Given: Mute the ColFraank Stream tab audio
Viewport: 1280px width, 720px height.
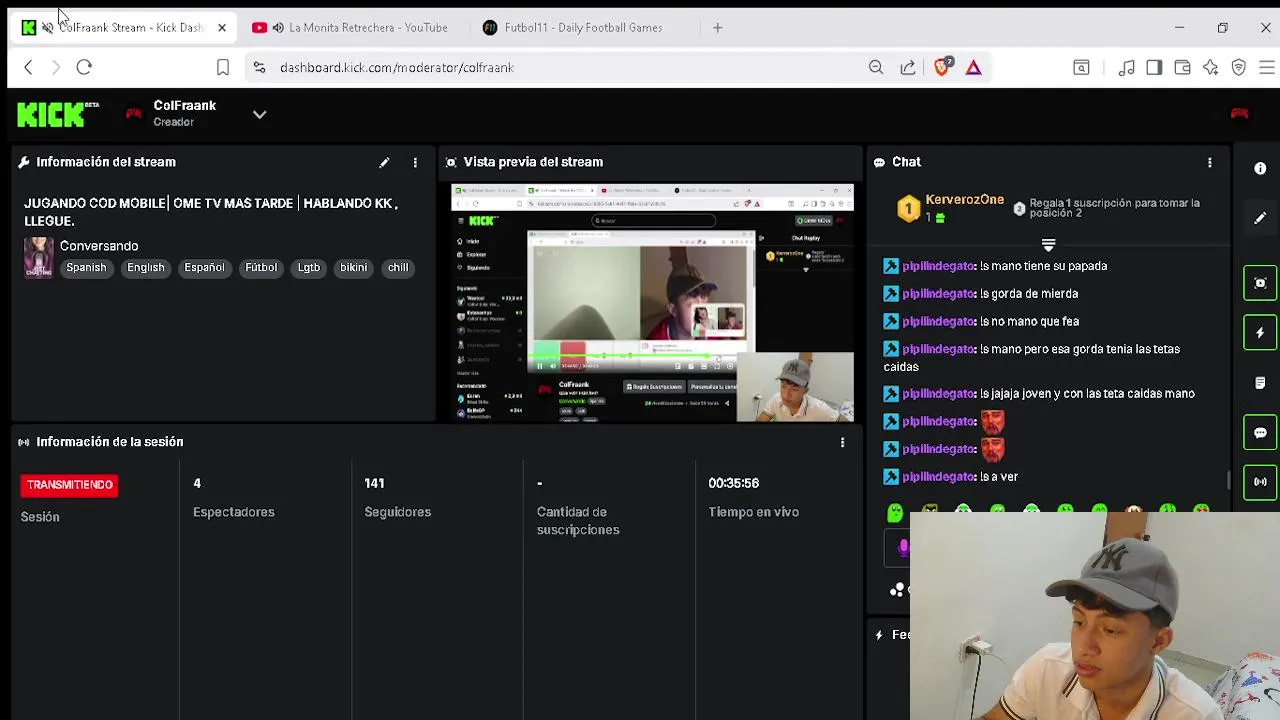Looking at the screenshot, I should point(47,28).
